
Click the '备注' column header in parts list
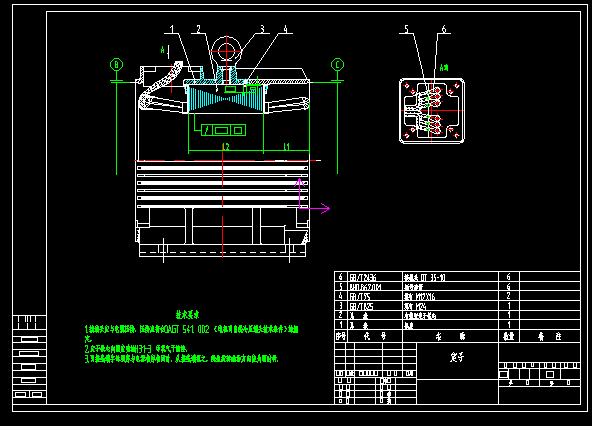pos(550,336)
